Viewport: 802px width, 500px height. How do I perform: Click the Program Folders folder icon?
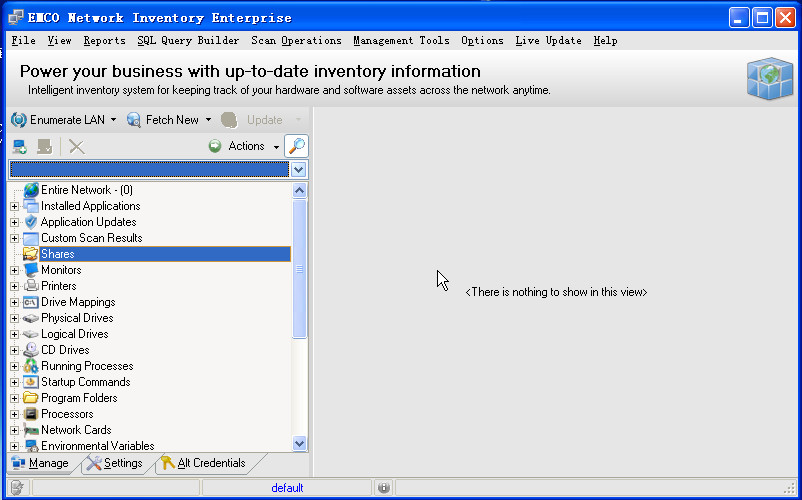(x=31, y=398)
